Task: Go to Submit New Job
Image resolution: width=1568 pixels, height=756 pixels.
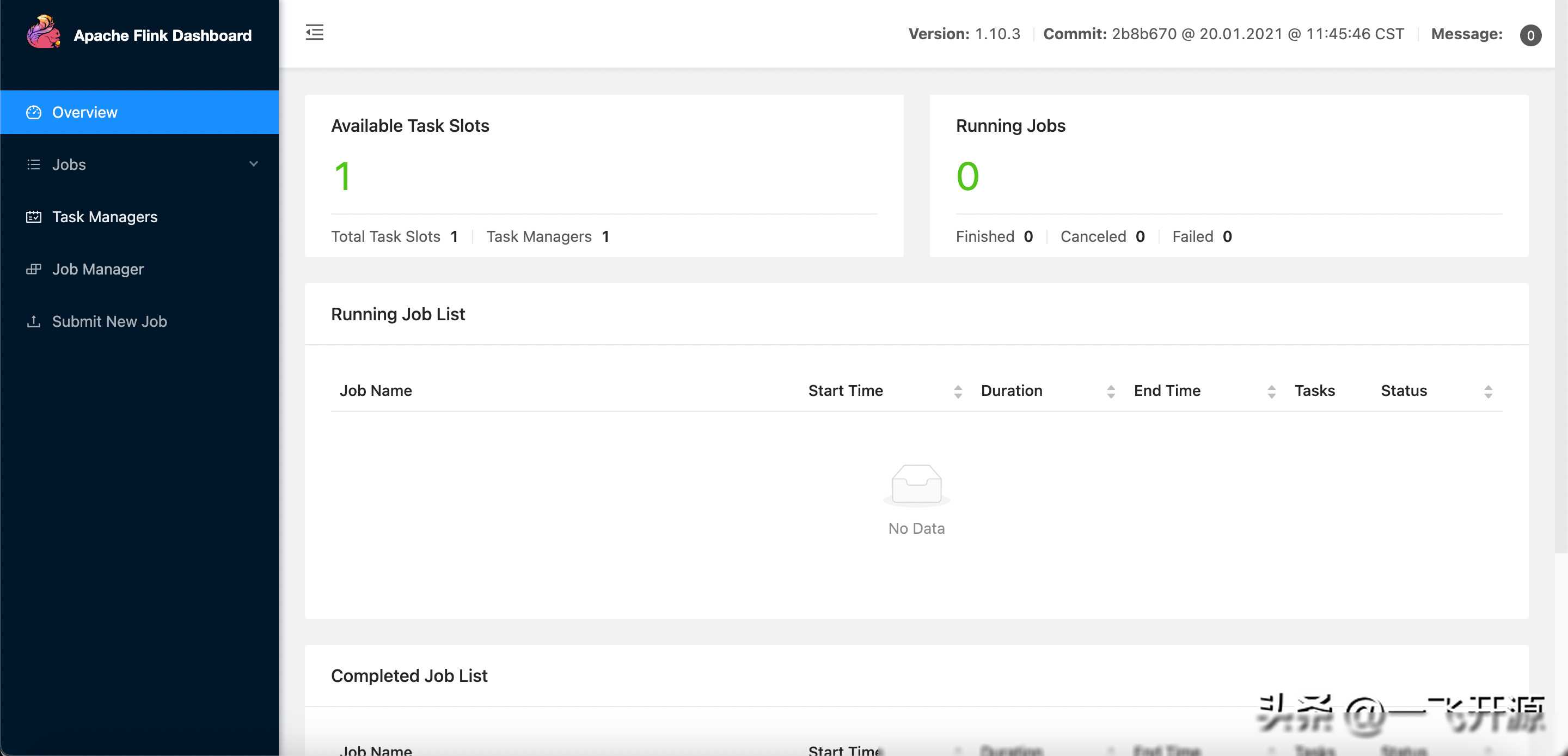Action: [x=139, y=321]
